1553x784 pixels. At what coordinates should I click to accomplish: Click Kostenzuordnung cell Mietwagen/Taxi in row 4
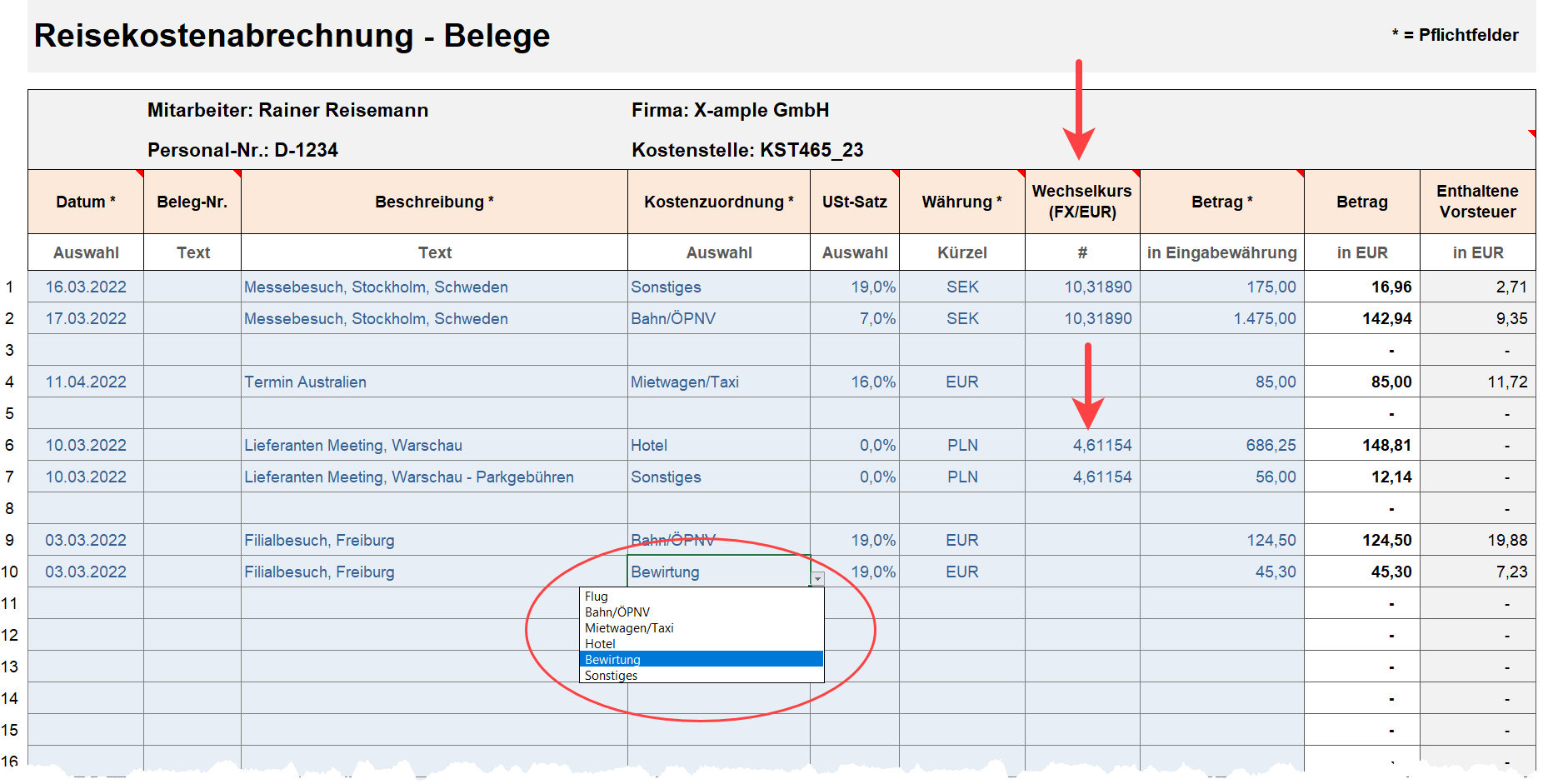tap(685, 382)
